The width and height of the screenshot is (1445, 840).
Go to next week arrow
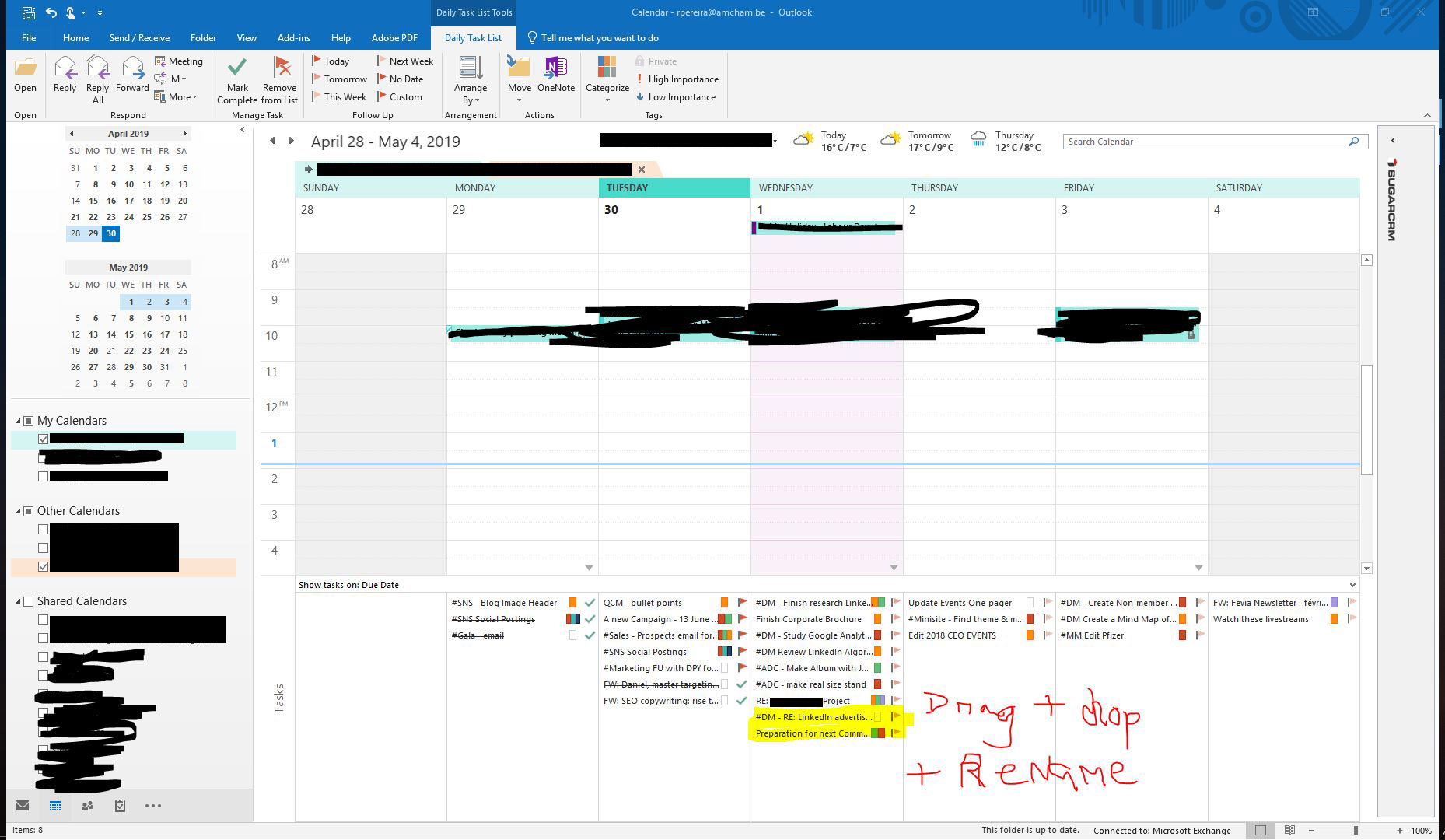point(292,141)
